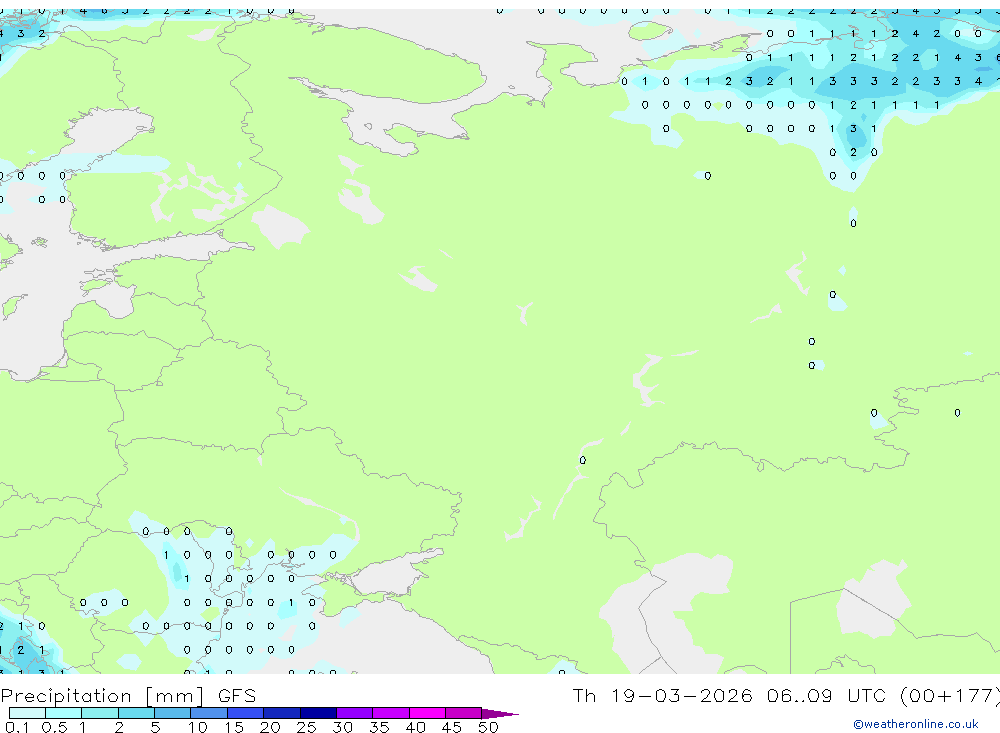Screen dimensions: 1000x733
Task: Click the 2–5 mm legend swatch
Action: [x=136, y=713]
